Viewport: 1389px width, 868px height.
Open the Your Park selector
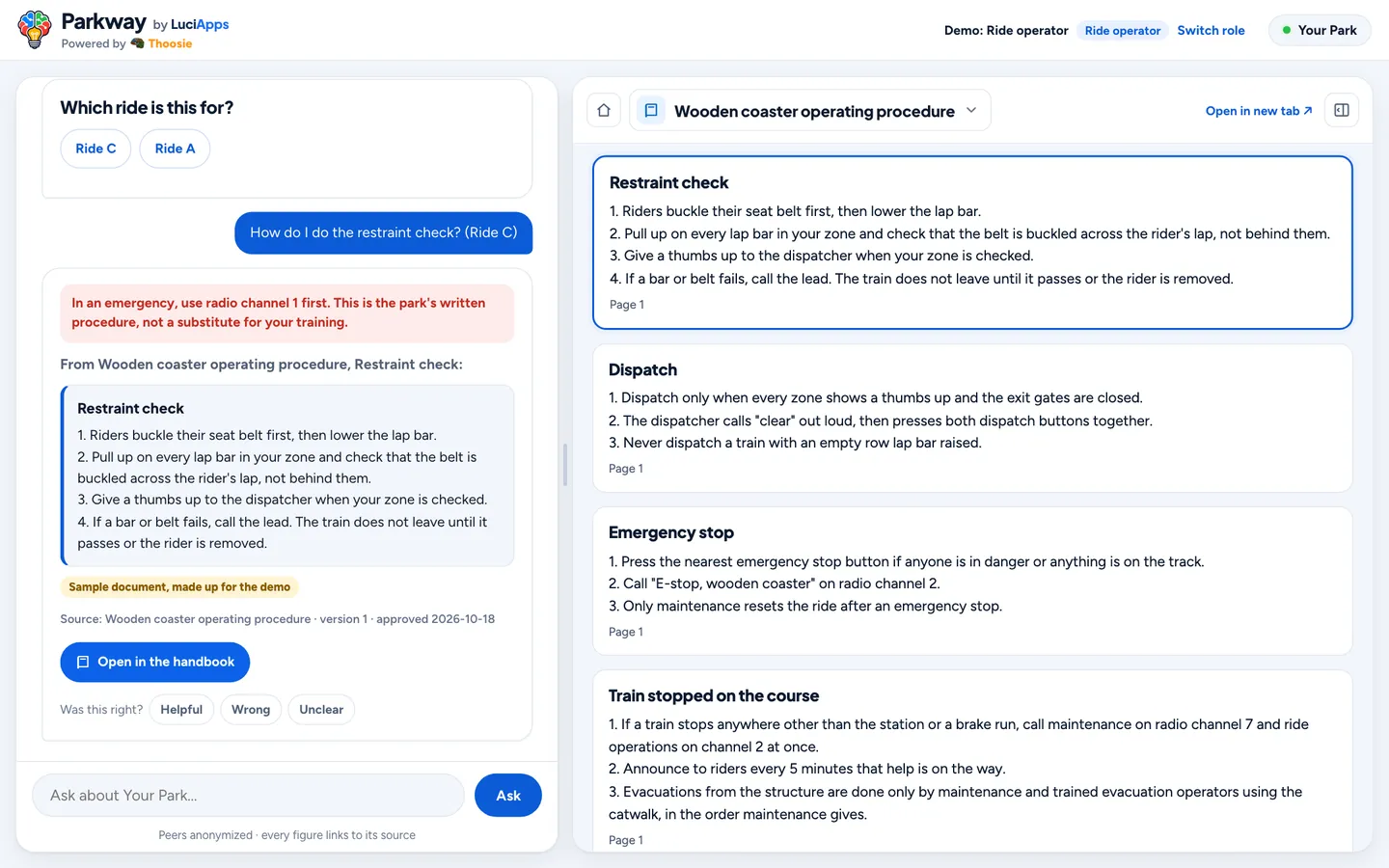(x=1320, y=30)
